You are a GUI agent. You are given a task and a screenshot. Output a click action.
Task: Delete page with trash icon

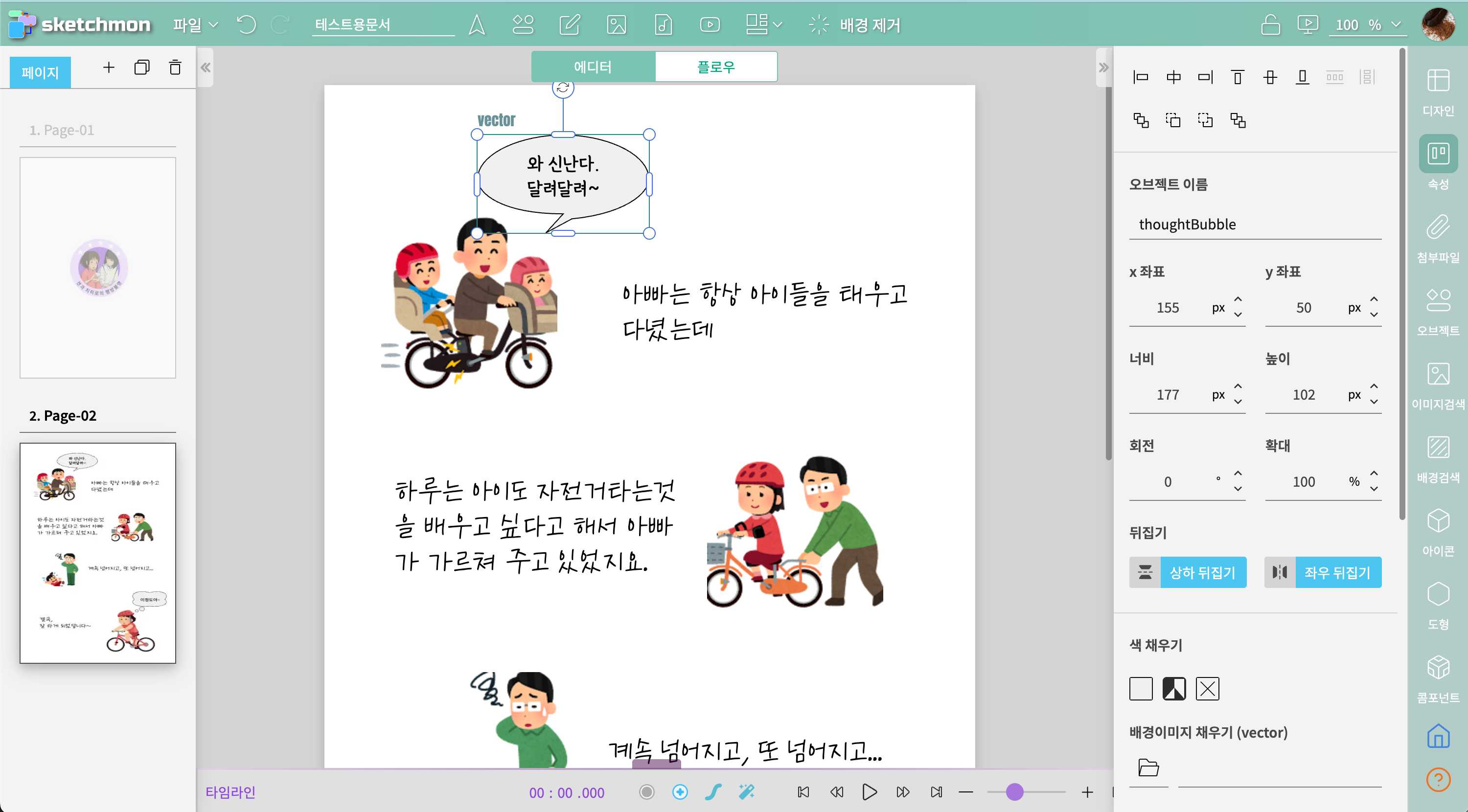pos(175,68)
